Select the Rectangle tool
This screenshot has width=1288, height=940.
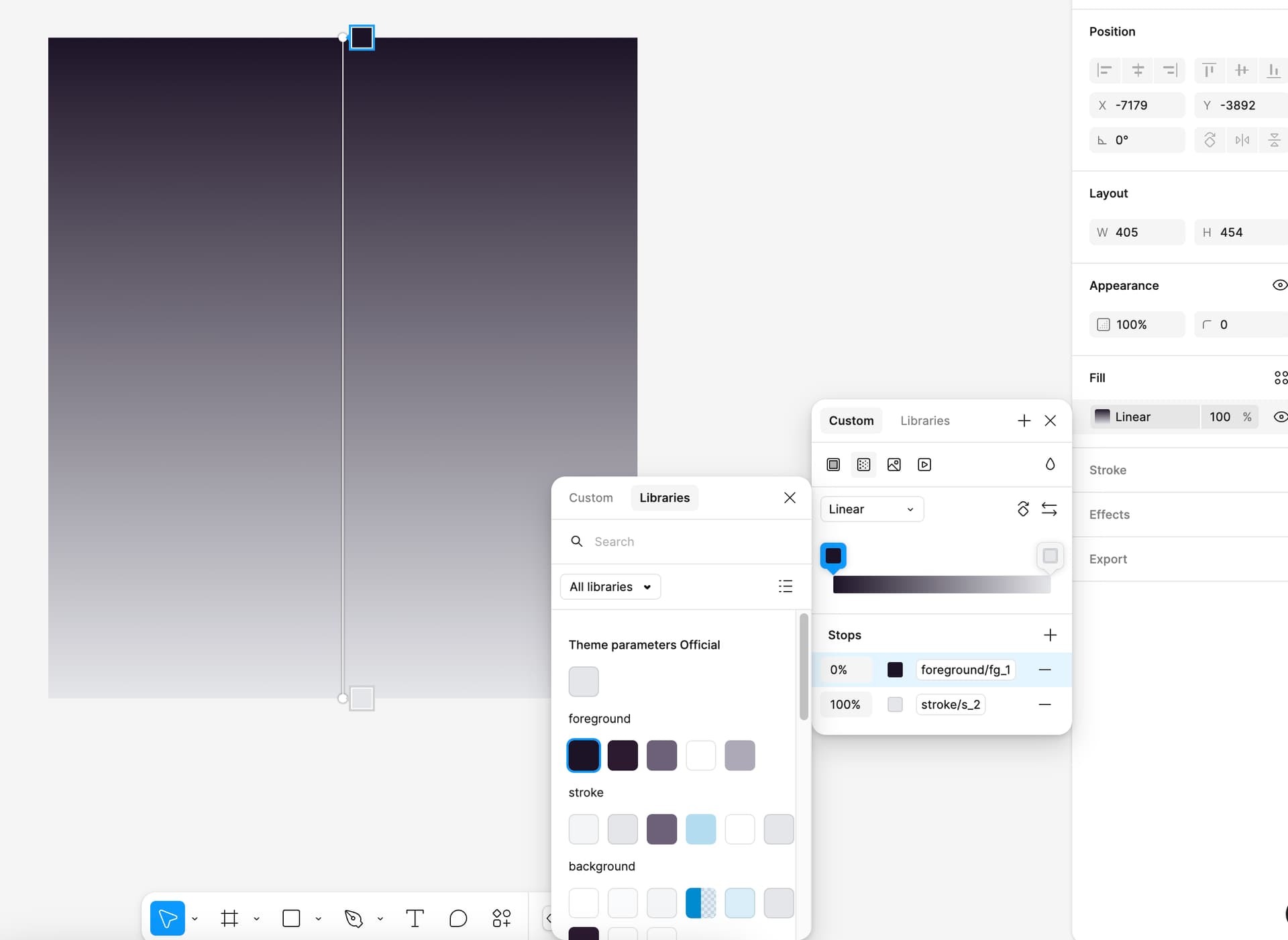[x=292, y=917]
